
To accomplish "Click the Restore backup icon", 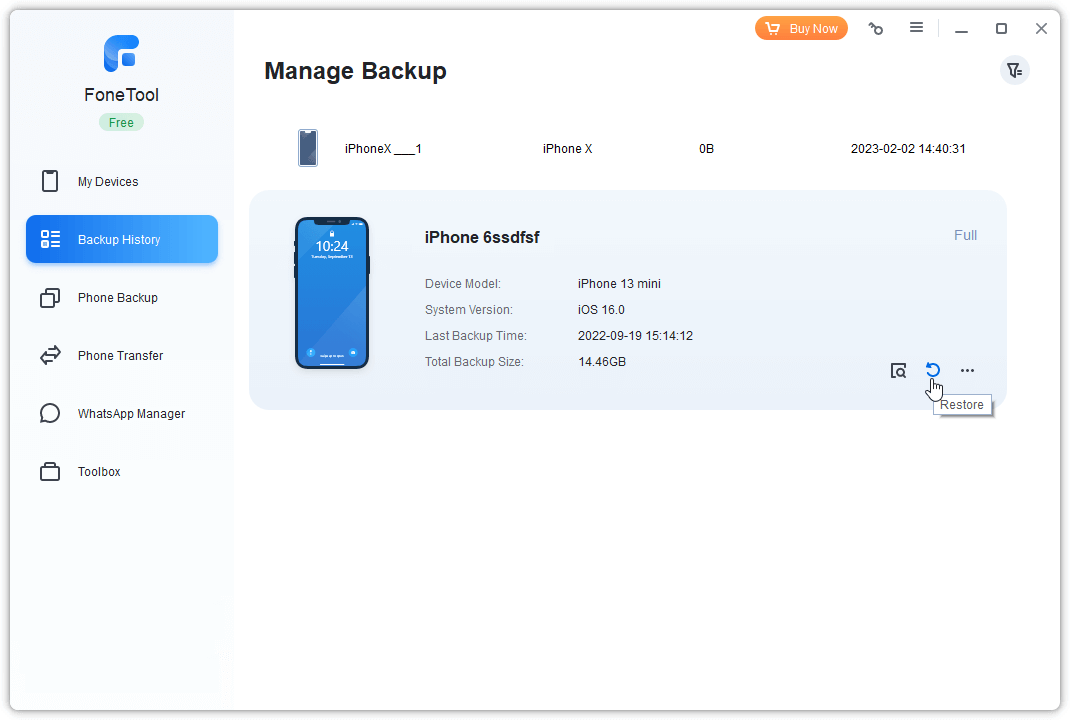I will 932,370.
